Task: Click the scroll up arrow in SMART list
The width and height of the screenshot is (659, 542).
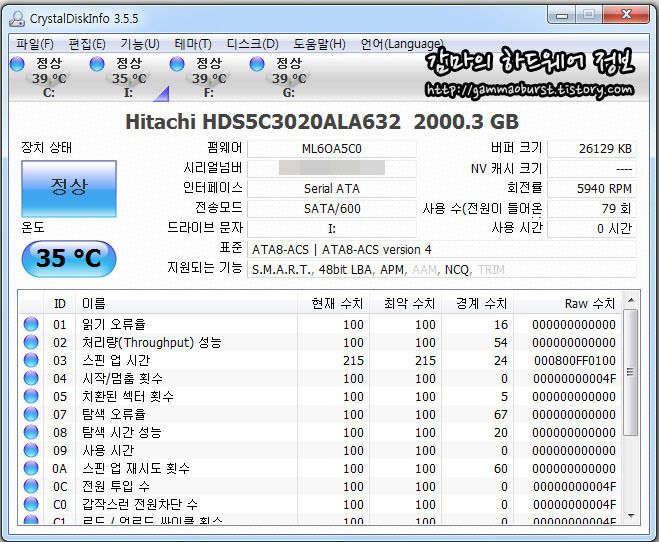Action: coord(631,300)
